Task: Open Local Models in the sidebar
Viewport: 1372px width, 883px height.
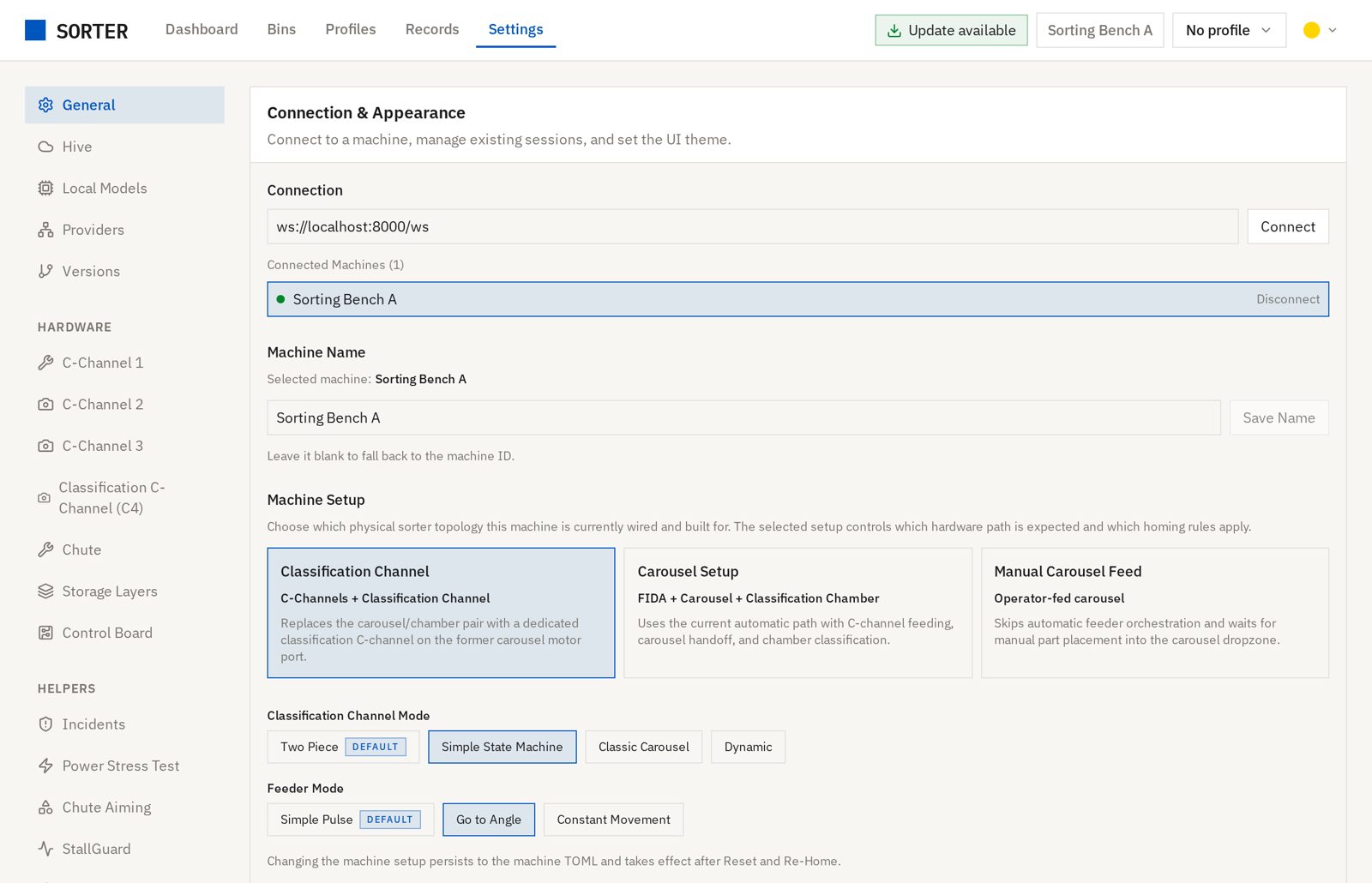Action: [124, 188]
